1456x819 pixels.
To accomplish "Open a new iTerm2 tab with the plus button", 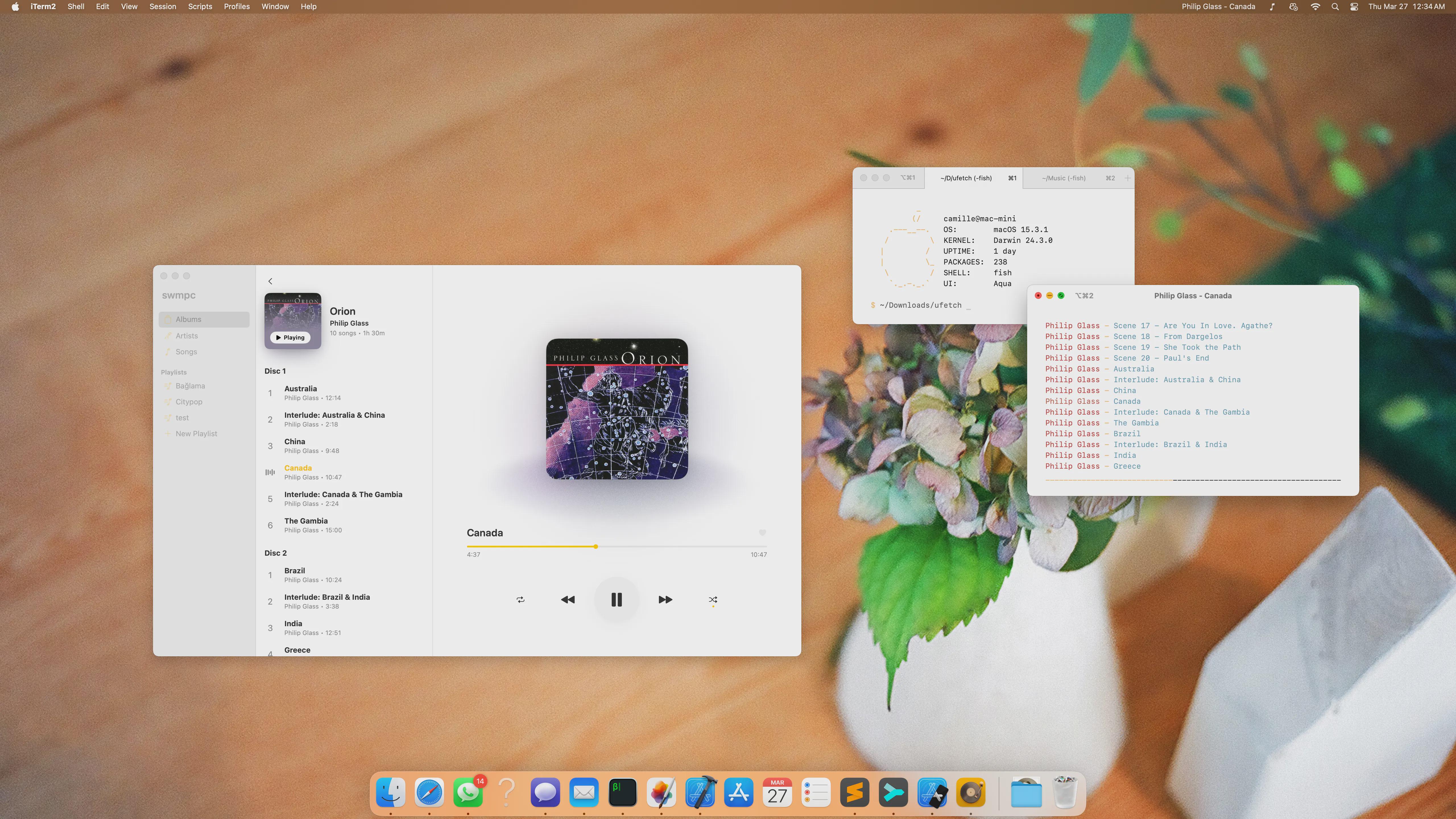I will point(1128,177).
